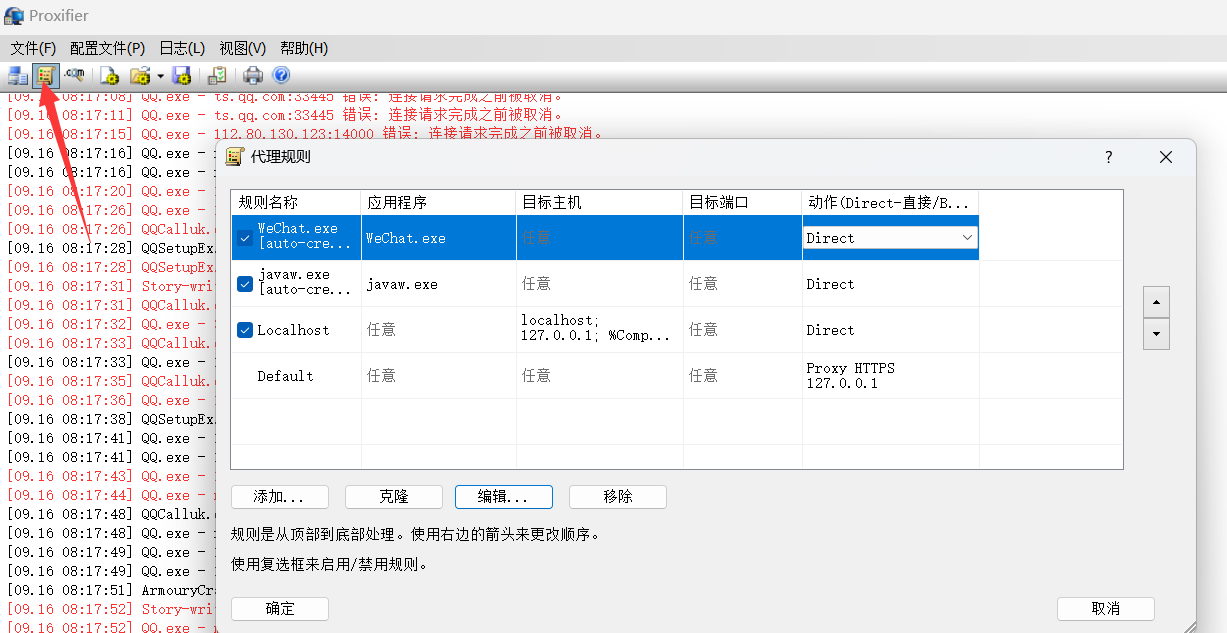Click the Print toolbar icon
This screenshot has height=633, width=1227.
tap(253, 75)
